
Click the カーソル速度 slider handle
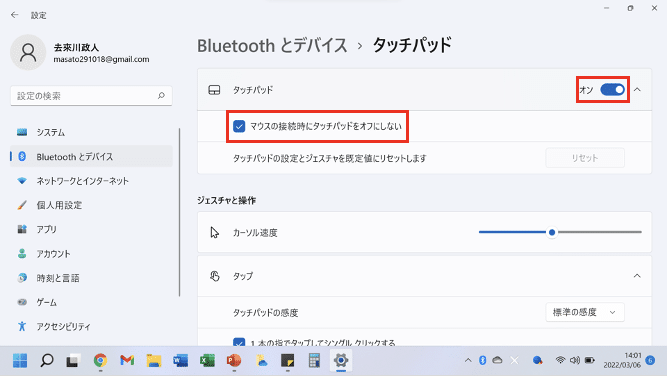(x=552, y=232)
